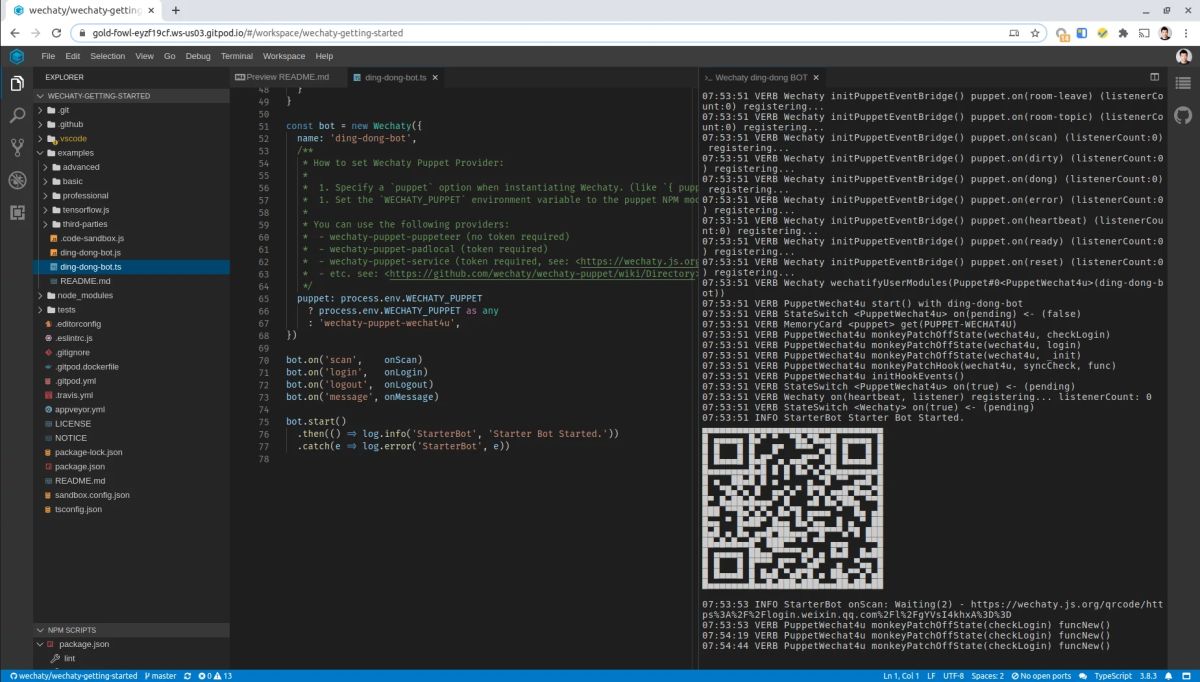Open the wechaty-puppet wiki Directory link in code
Screen dimensions: 1200x682
click(541, 273)
